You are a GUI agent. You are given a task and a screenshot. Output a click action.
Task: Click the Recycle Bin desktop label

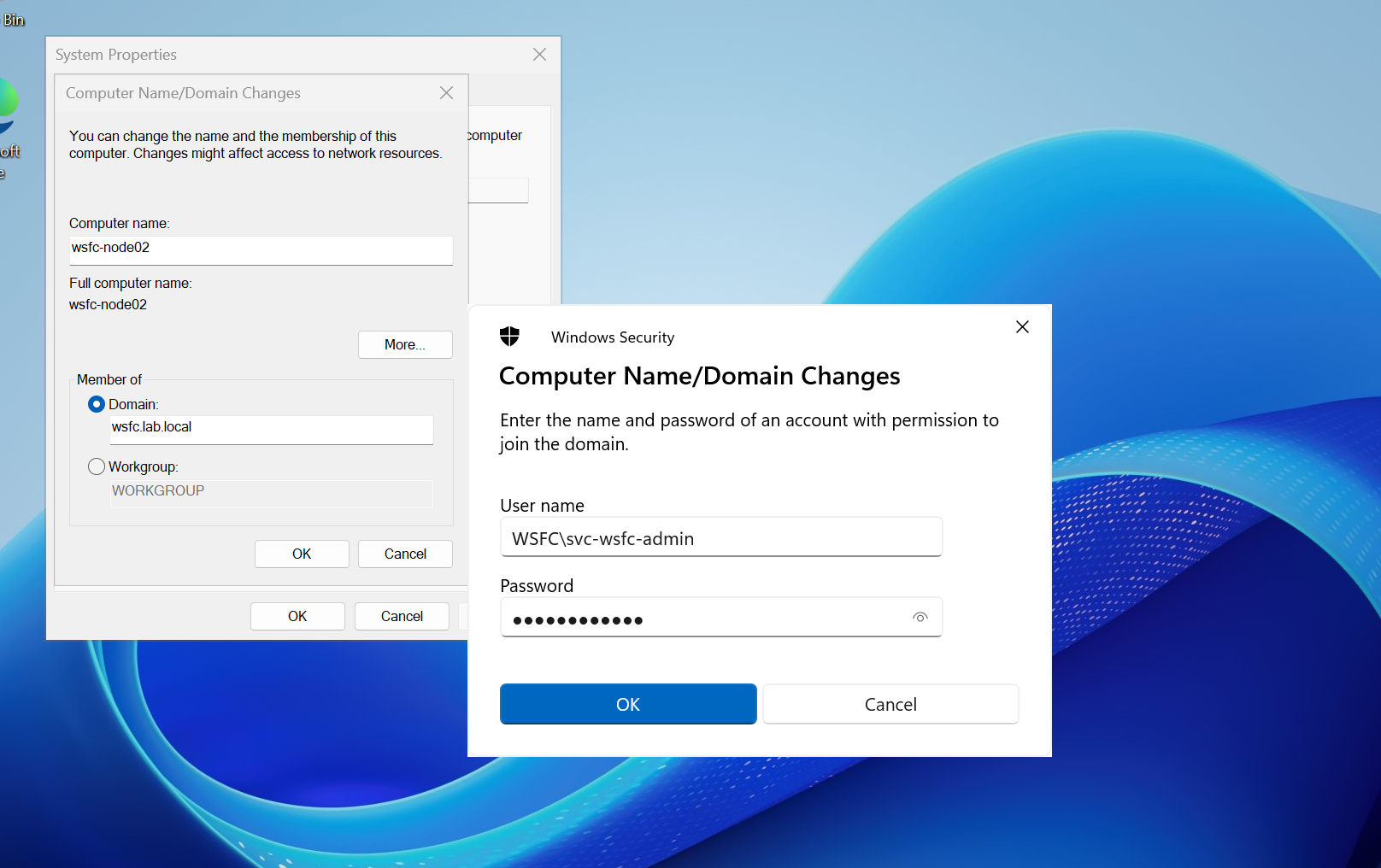pos(13,20)
